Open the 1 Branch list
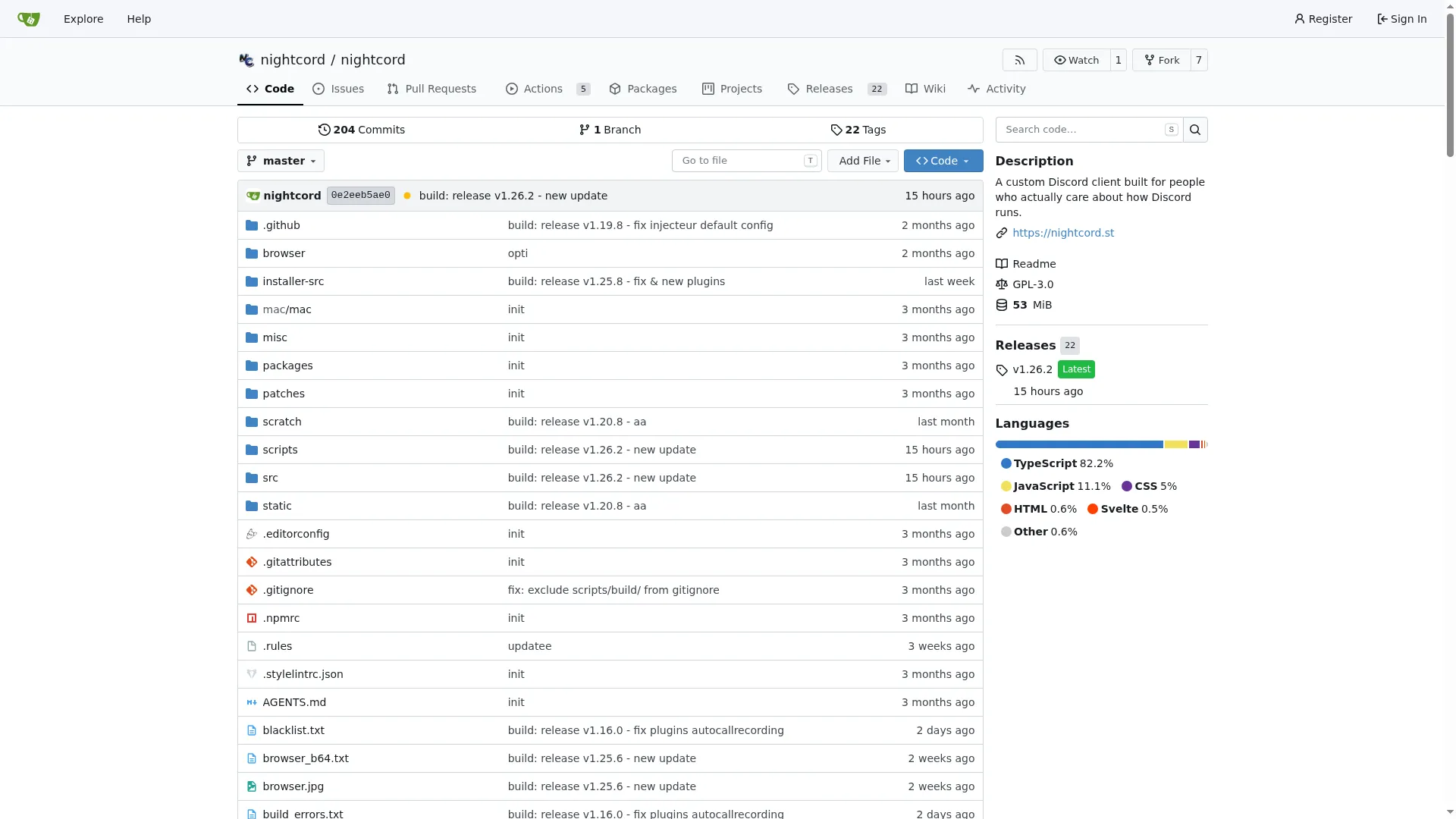This screenshot has height=819, width=1456. [610, 130]
